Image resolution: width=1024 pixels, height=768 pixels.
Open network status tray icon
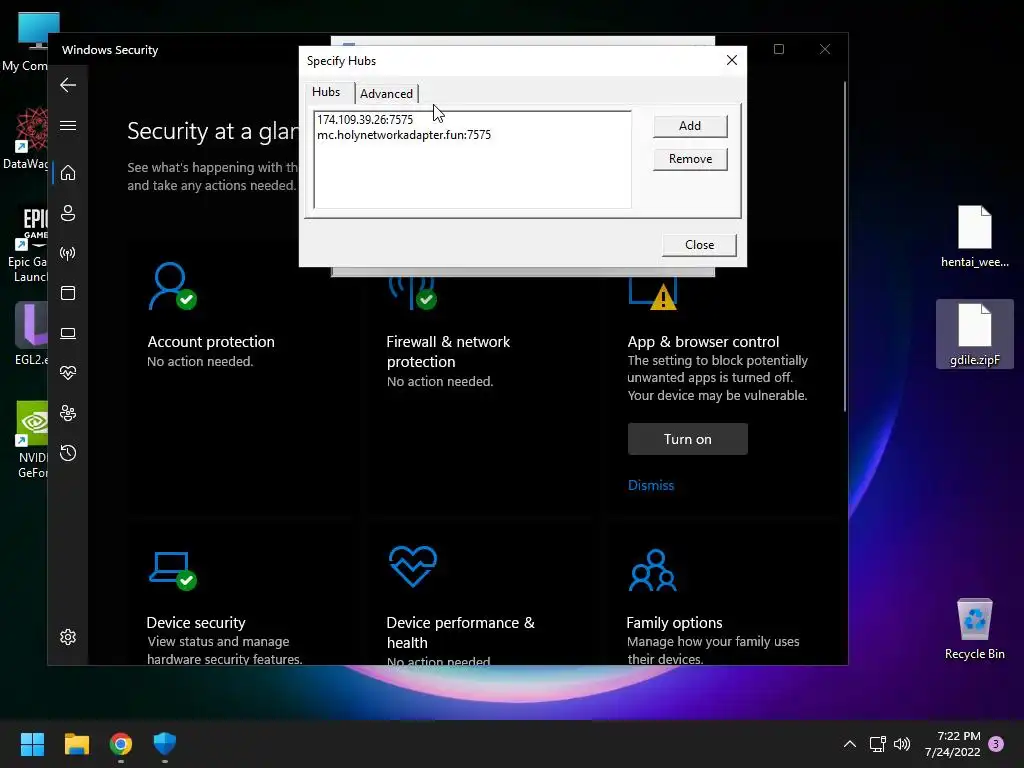[x=877, y=744]
